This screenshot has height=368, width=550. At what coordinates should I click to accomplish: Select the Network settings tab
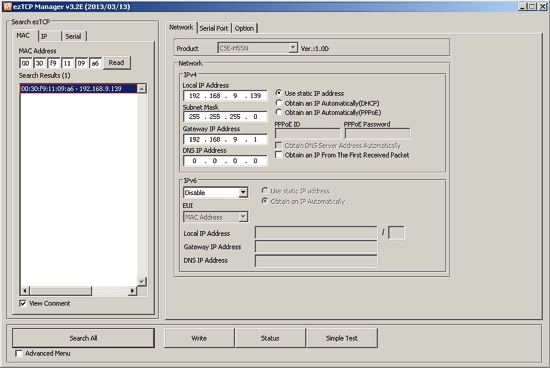pos(181,27)
